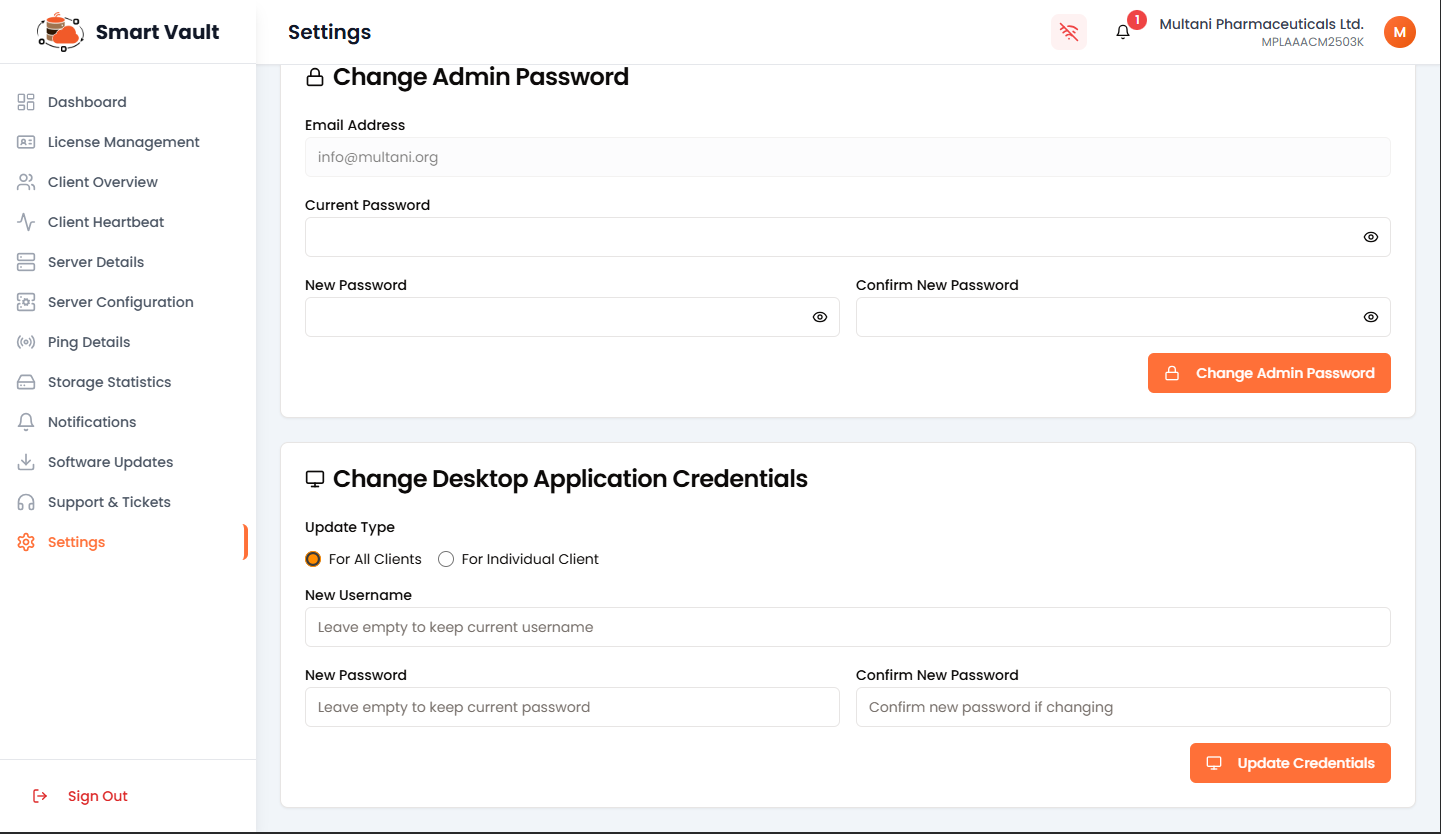The height and width of the screenshot is (834, 1441).
Task: Click the Client Heartbeat pulse icon
Action: pos(26,222)
